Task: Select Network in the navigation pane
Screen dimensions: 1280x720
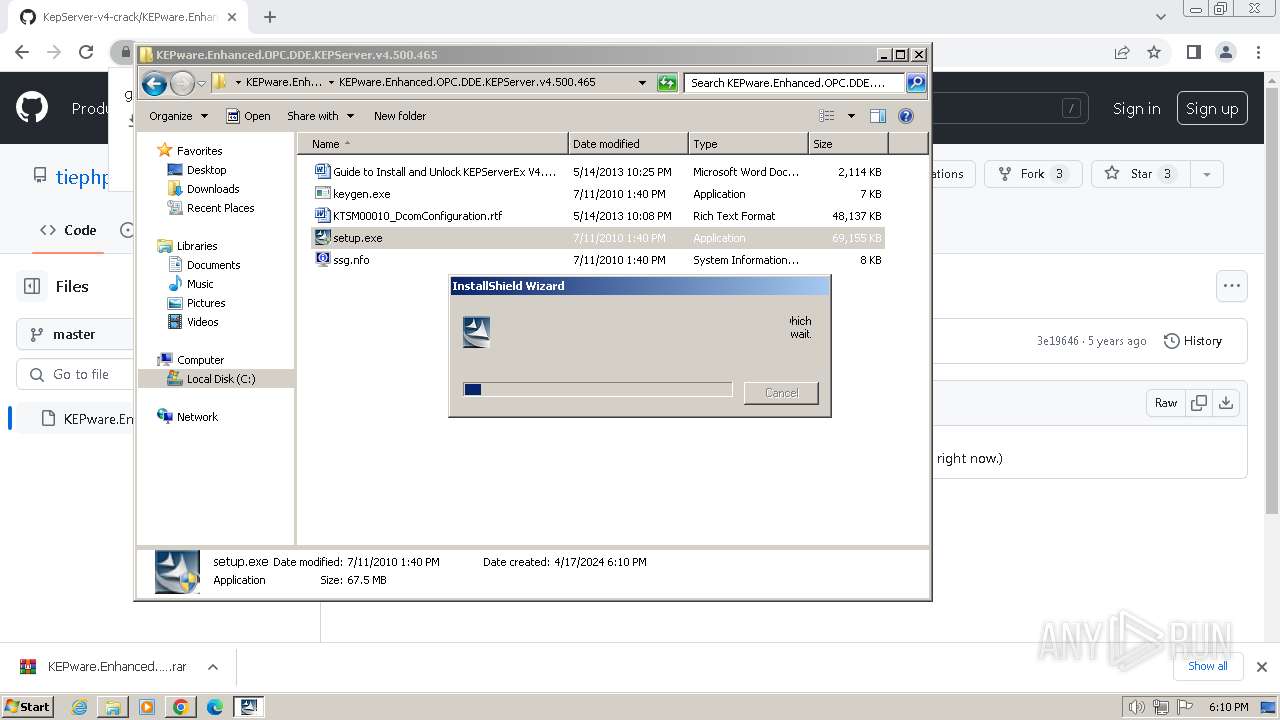Action: click(197, 417)
